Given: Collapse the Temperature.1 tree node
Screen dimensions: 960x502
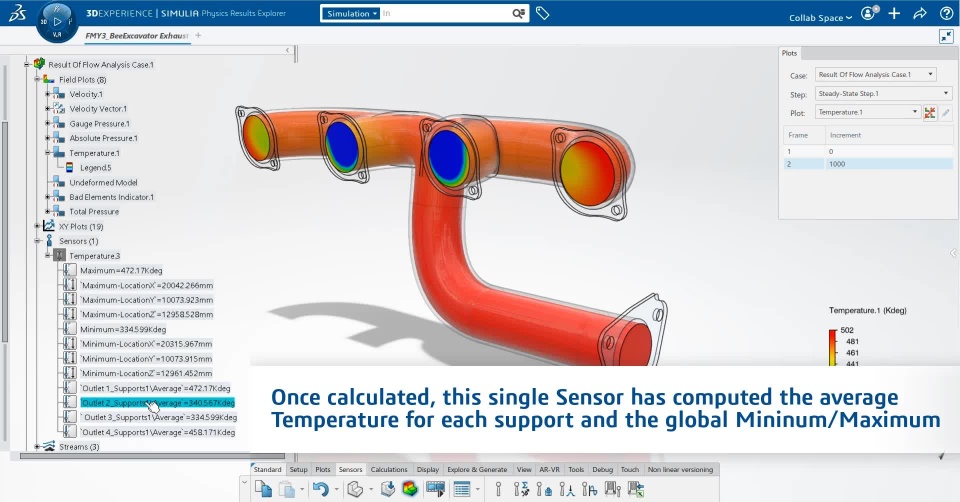Looking at the screenshot, I should (x=48, y=153).
